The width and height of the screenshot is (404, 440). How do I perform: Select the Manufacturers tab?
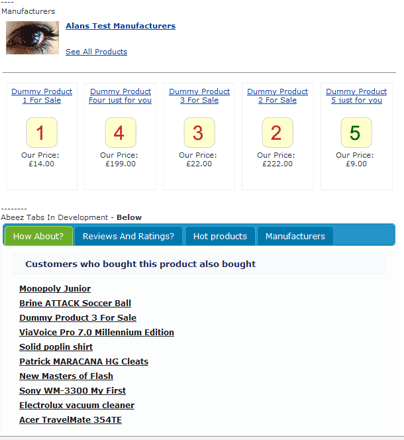pyautogui.click(x=295, y=236)
